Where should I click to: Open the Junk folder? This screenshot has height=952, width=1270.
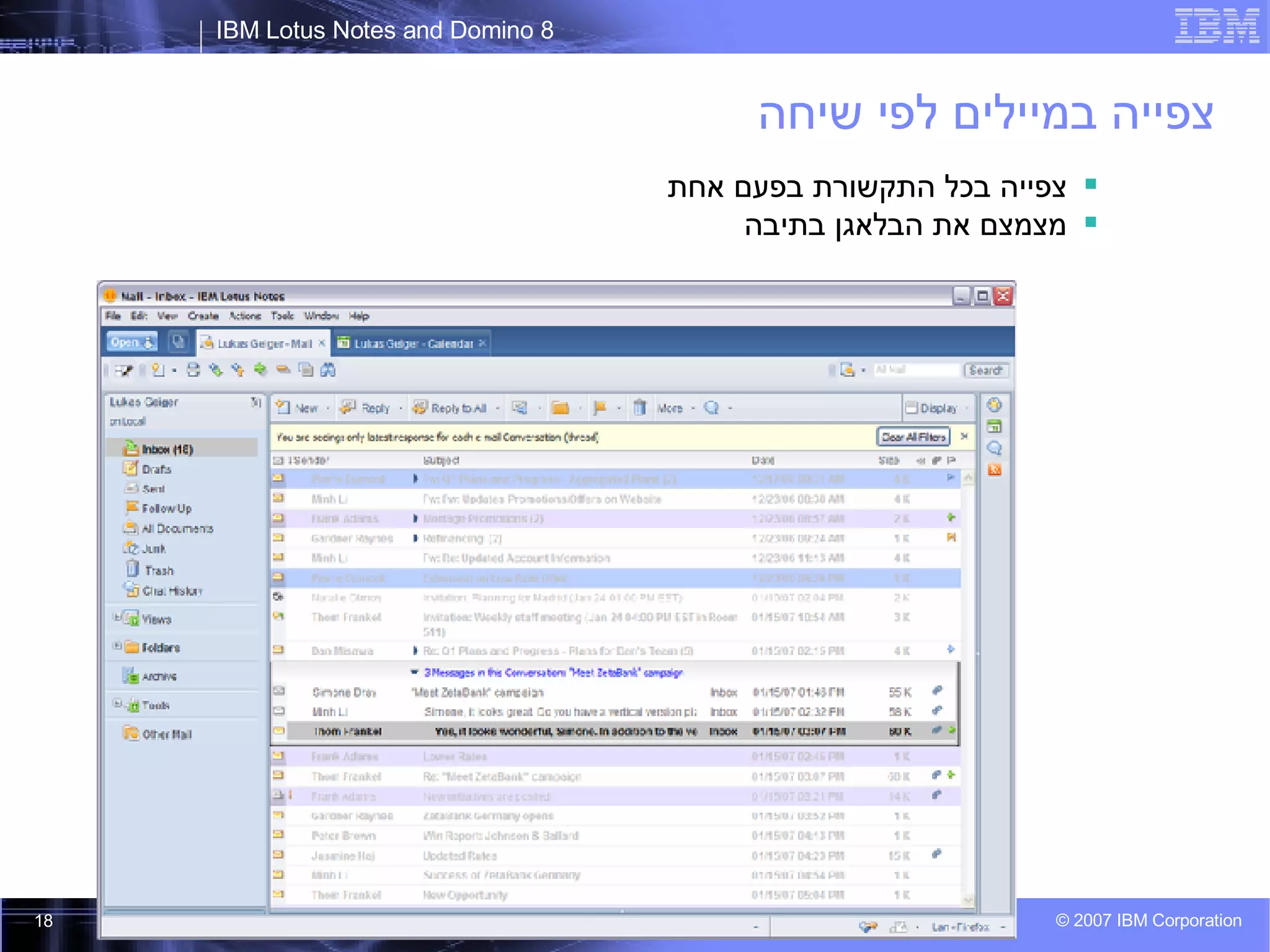click(144, 549)
